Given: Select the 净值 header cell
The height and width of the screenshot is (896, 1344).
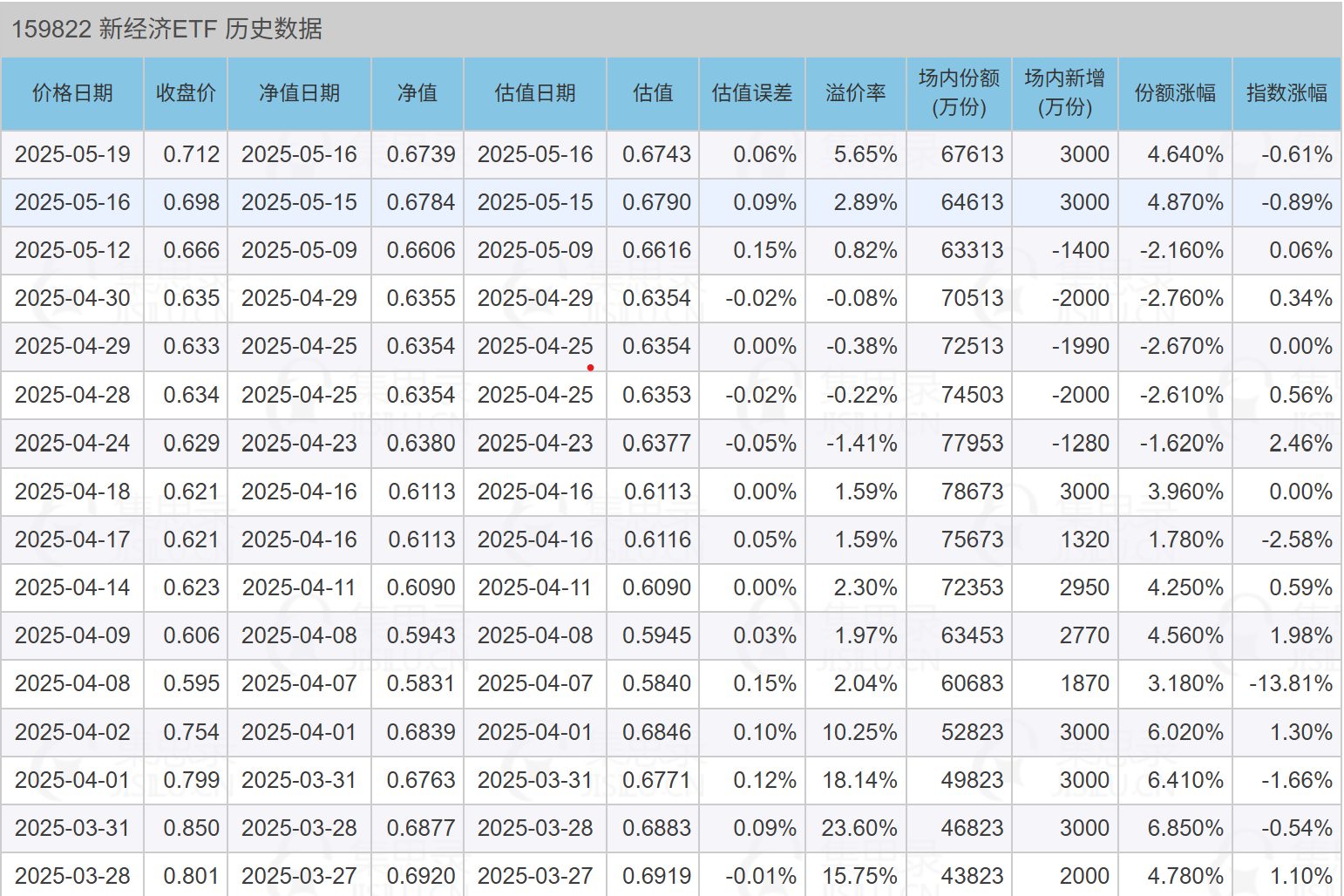Looking at the screenshot, I should point(417,93).
